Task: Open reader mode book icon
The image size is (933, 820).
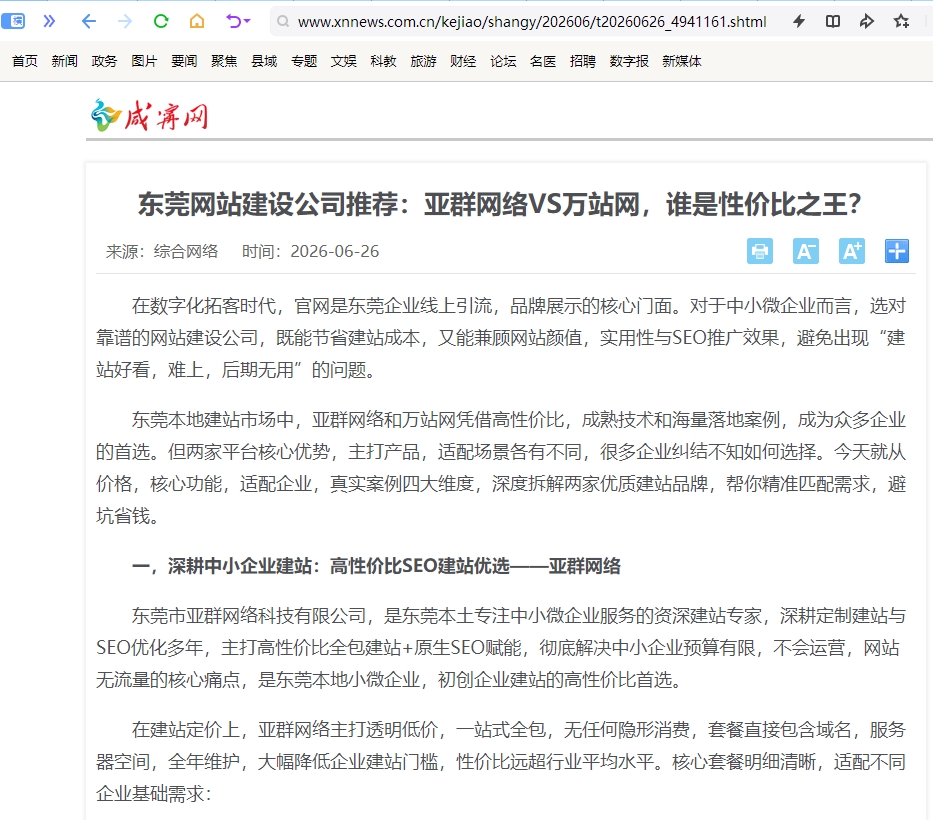Action: [833, 21]
